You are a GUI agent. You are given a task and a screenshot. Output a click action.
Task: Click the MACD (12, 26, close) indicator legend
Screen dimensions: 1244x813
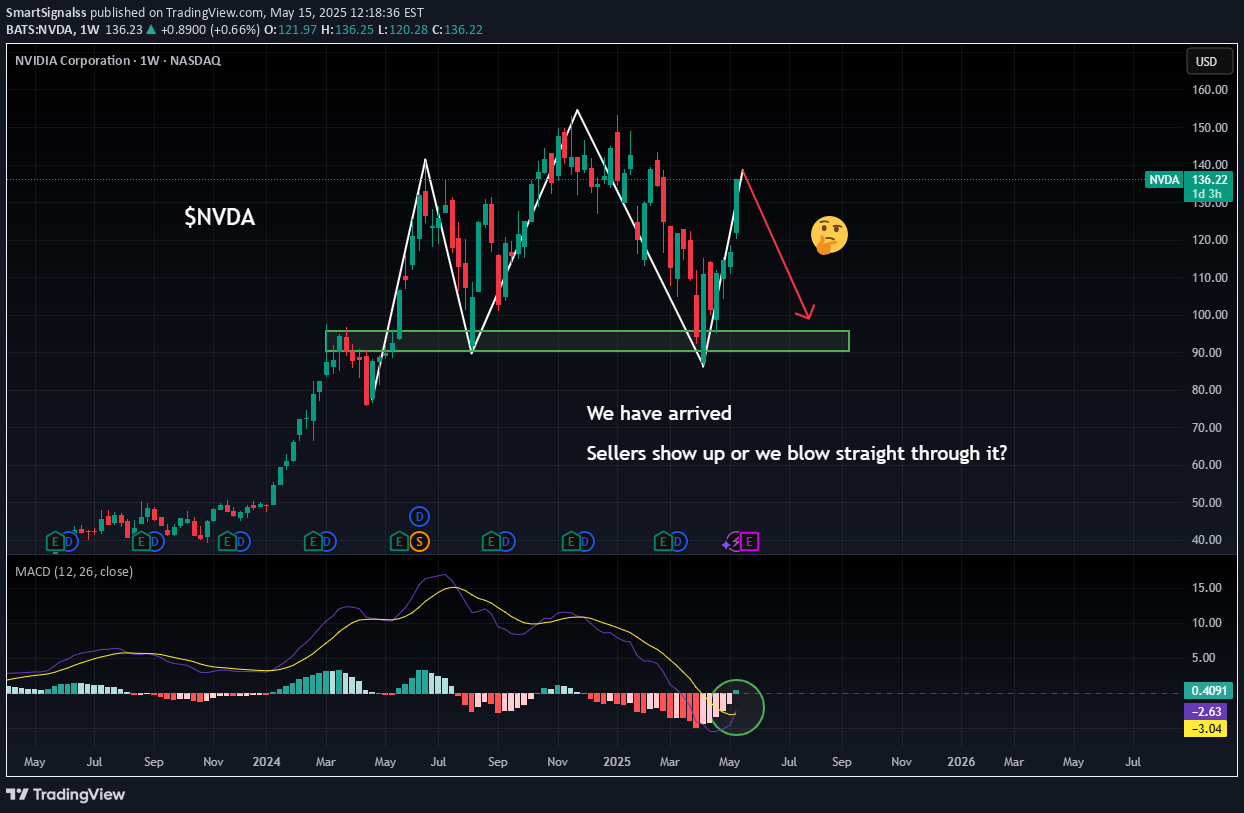[74, 571]
